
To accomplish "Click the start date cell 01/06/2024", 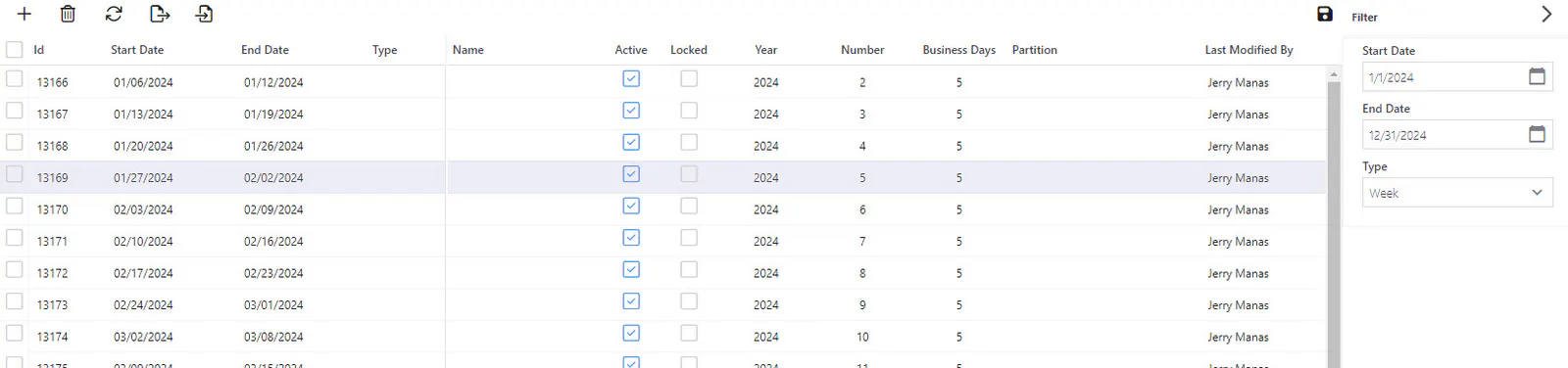I will (143, 82).
